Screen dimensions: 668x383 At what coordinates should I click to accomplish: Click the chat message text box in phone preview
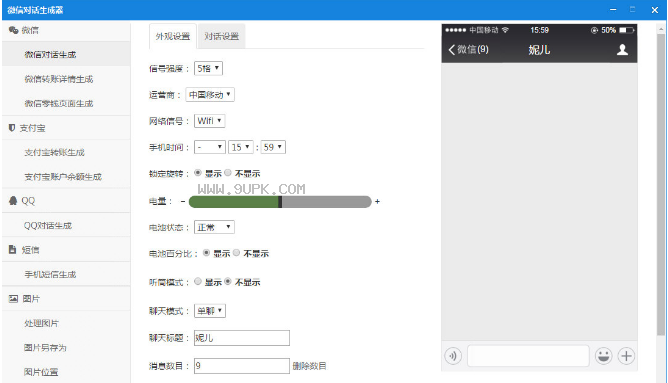[528, 356]
